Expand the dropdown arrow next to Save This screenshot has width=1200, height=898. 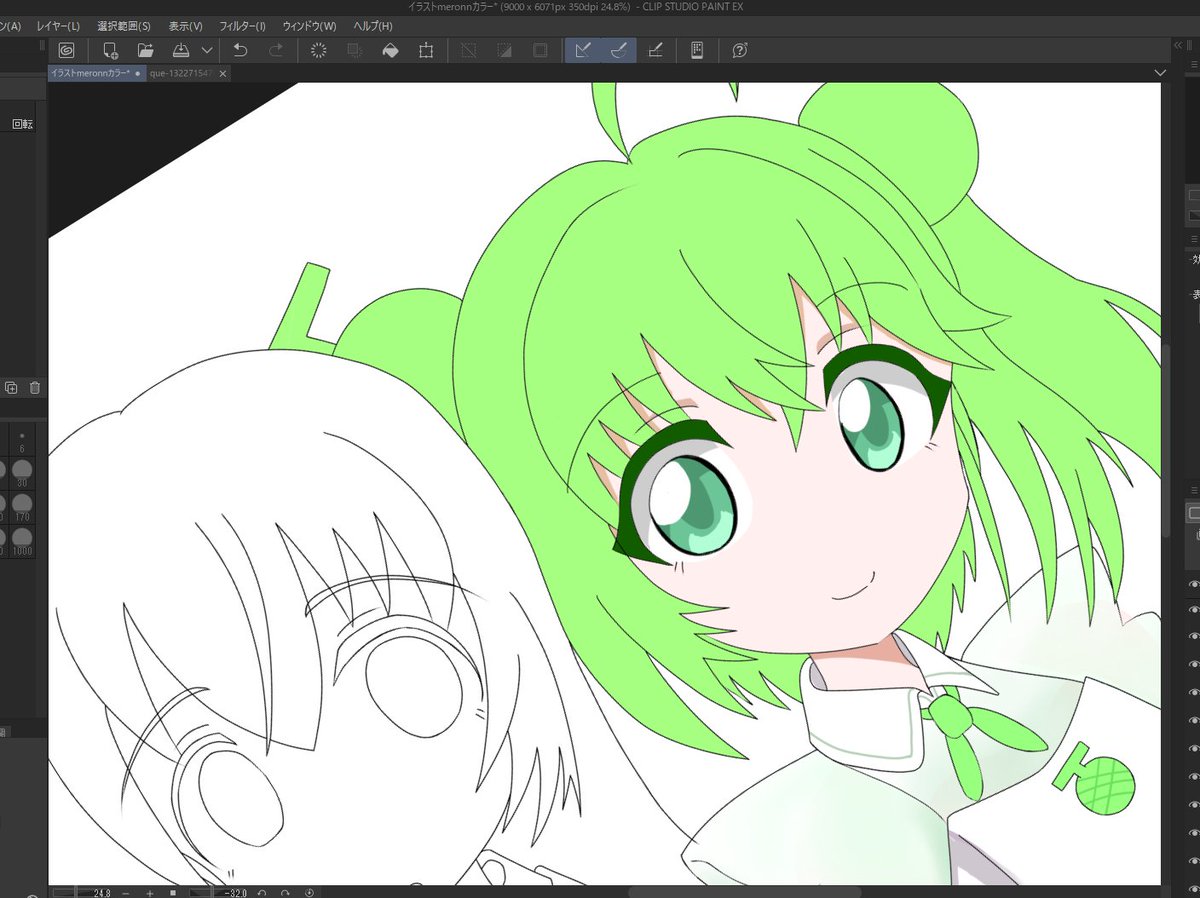[x=207, y=50]
